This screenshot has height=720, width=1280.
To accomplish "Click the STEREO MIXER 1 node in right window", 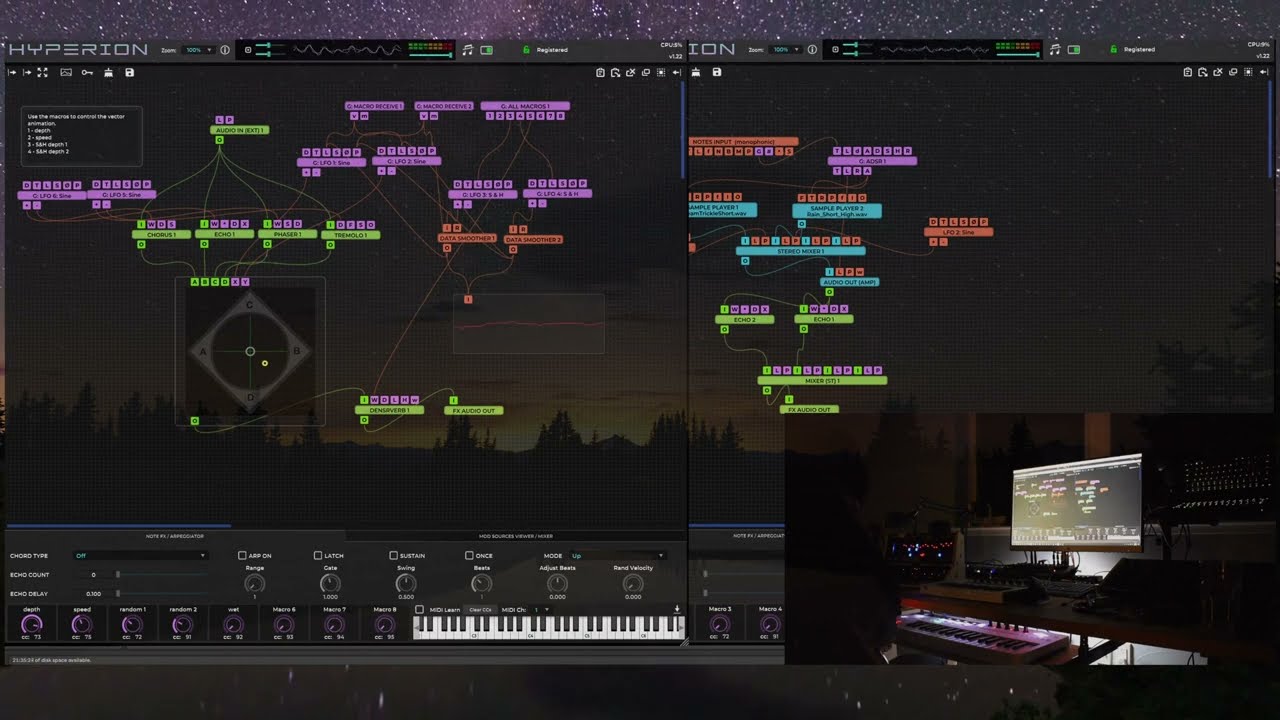I will [x=801, y=251].
